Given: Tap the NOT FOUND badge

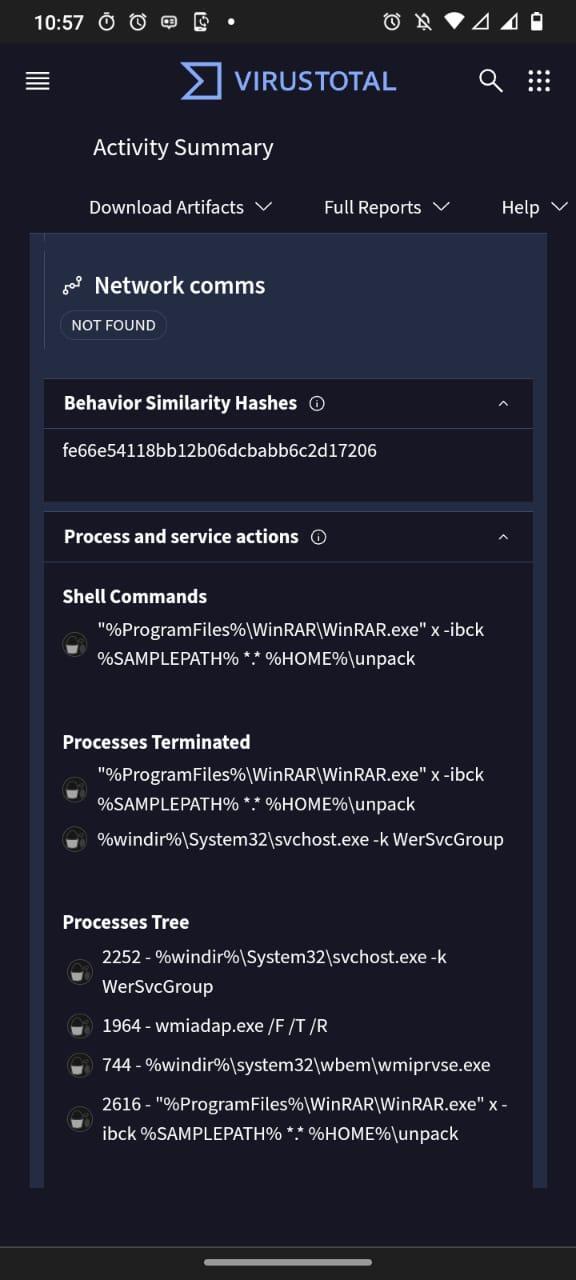Looking at the screenshot, I should click(113, 325).
